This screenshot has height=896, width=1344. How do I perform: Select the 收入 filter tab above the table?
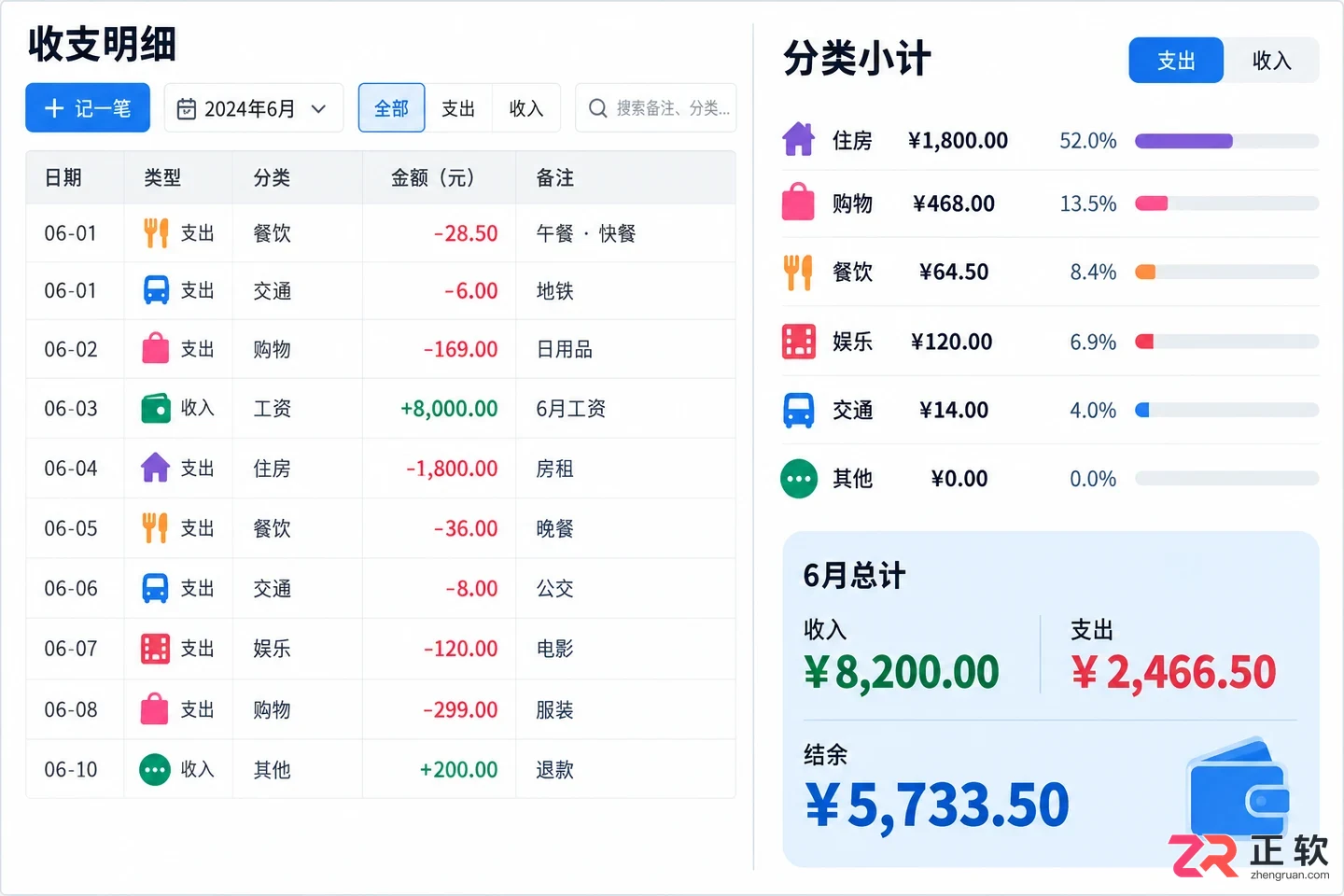[x=525, y=108]
